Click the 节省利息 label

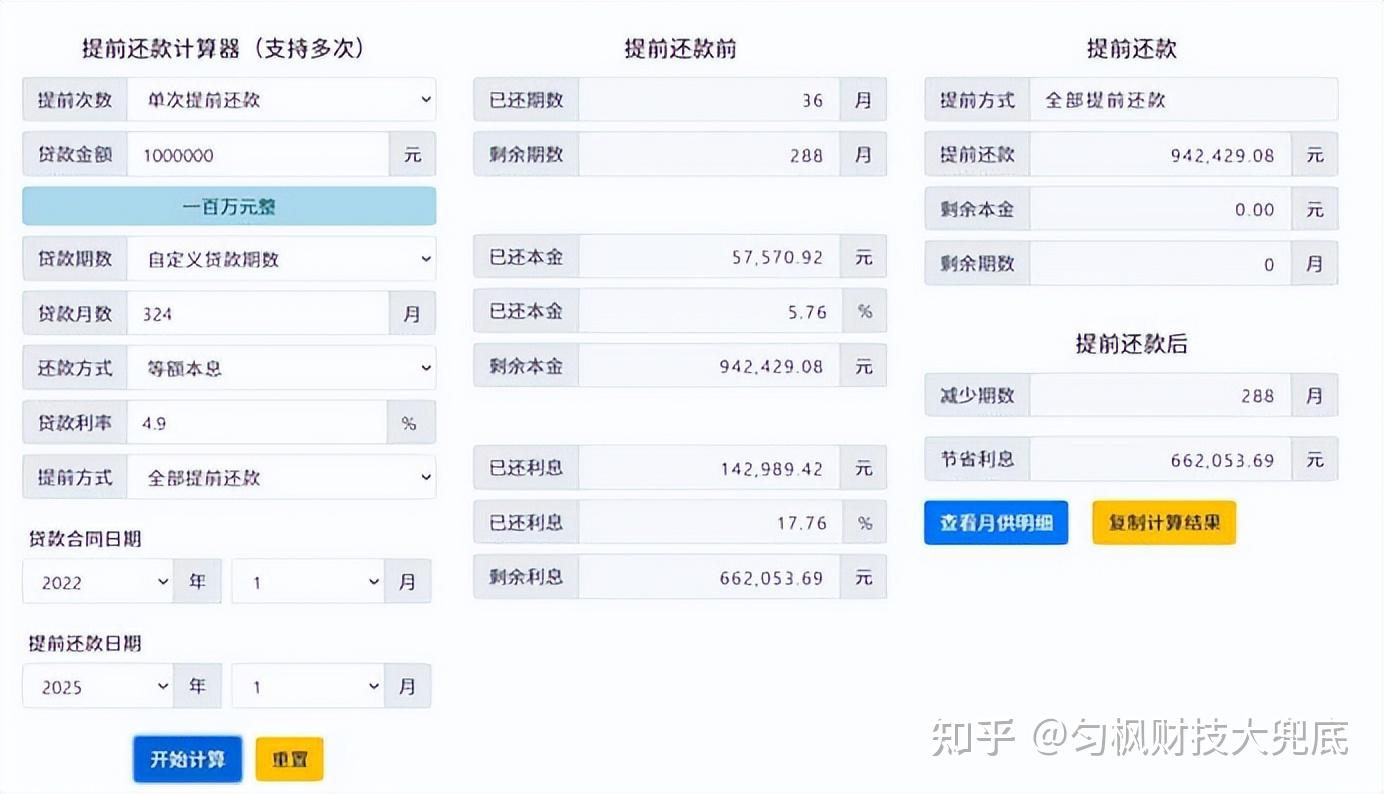[x=977, y=459]
